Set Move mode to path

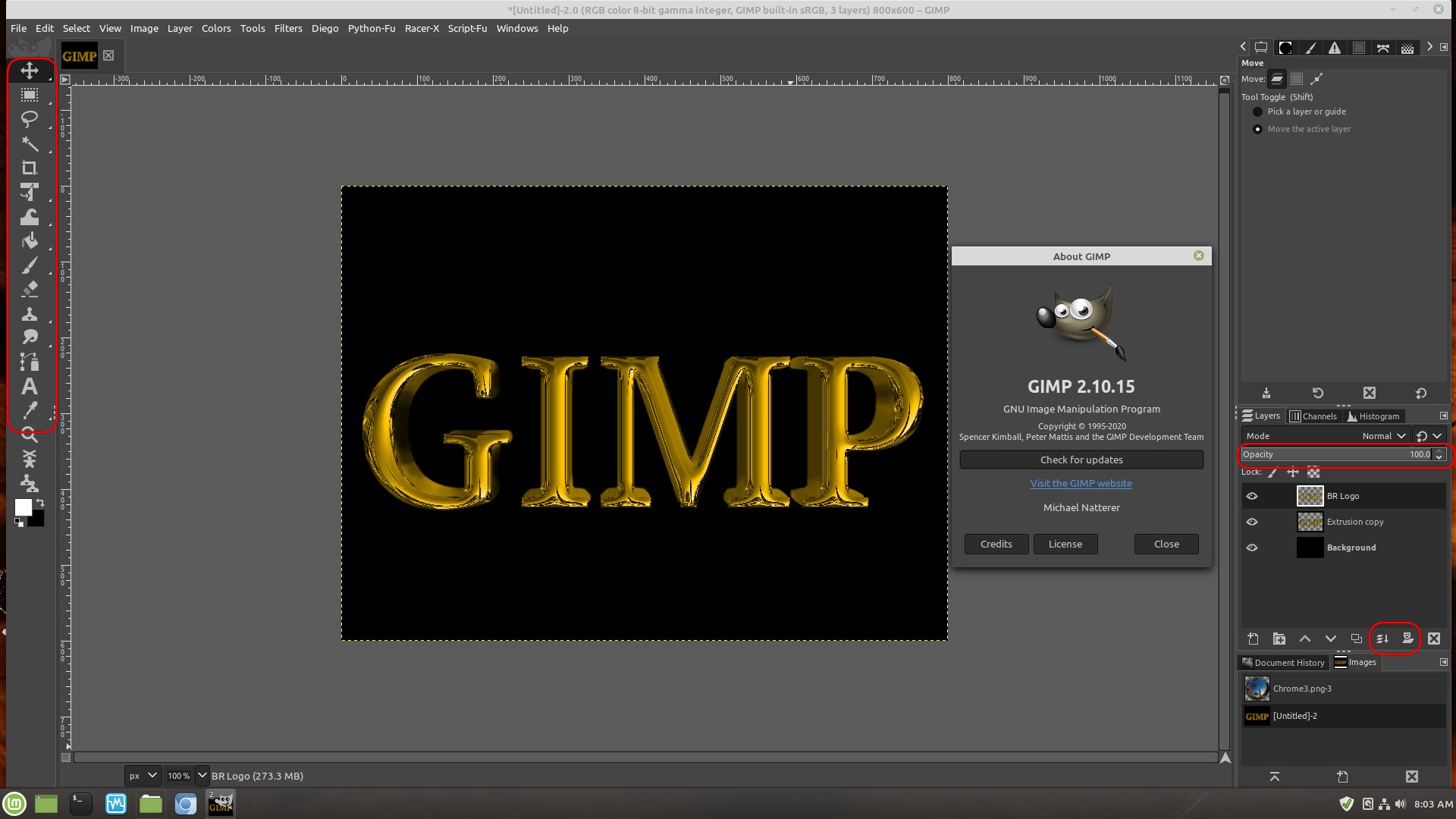tap(1317, 79)
